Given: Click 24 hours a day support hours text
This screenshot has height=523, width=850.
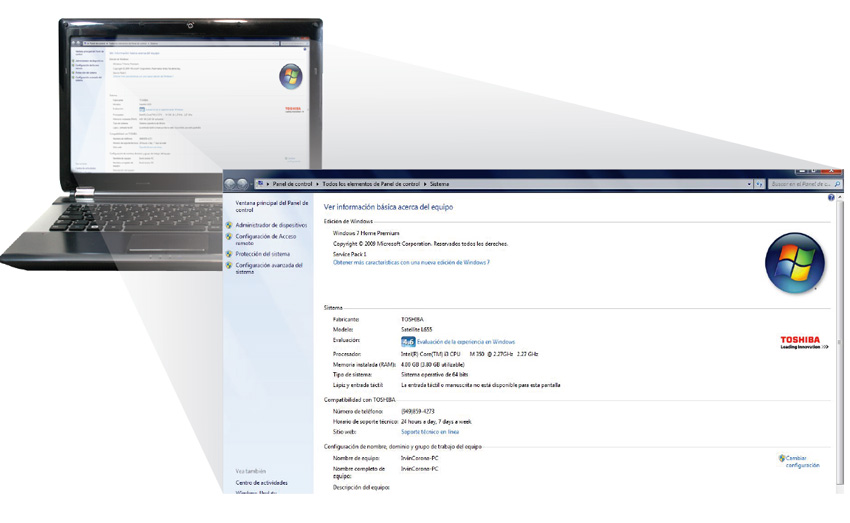Looking at the screenshot, I should [436, 422].
